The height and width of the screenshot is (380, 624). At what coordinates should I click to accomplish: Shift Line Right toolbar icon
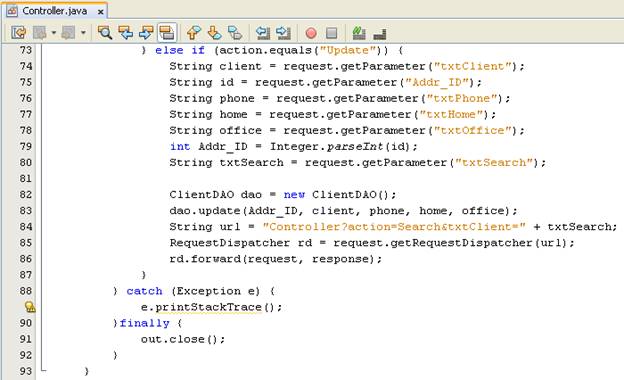coord(283,33)
